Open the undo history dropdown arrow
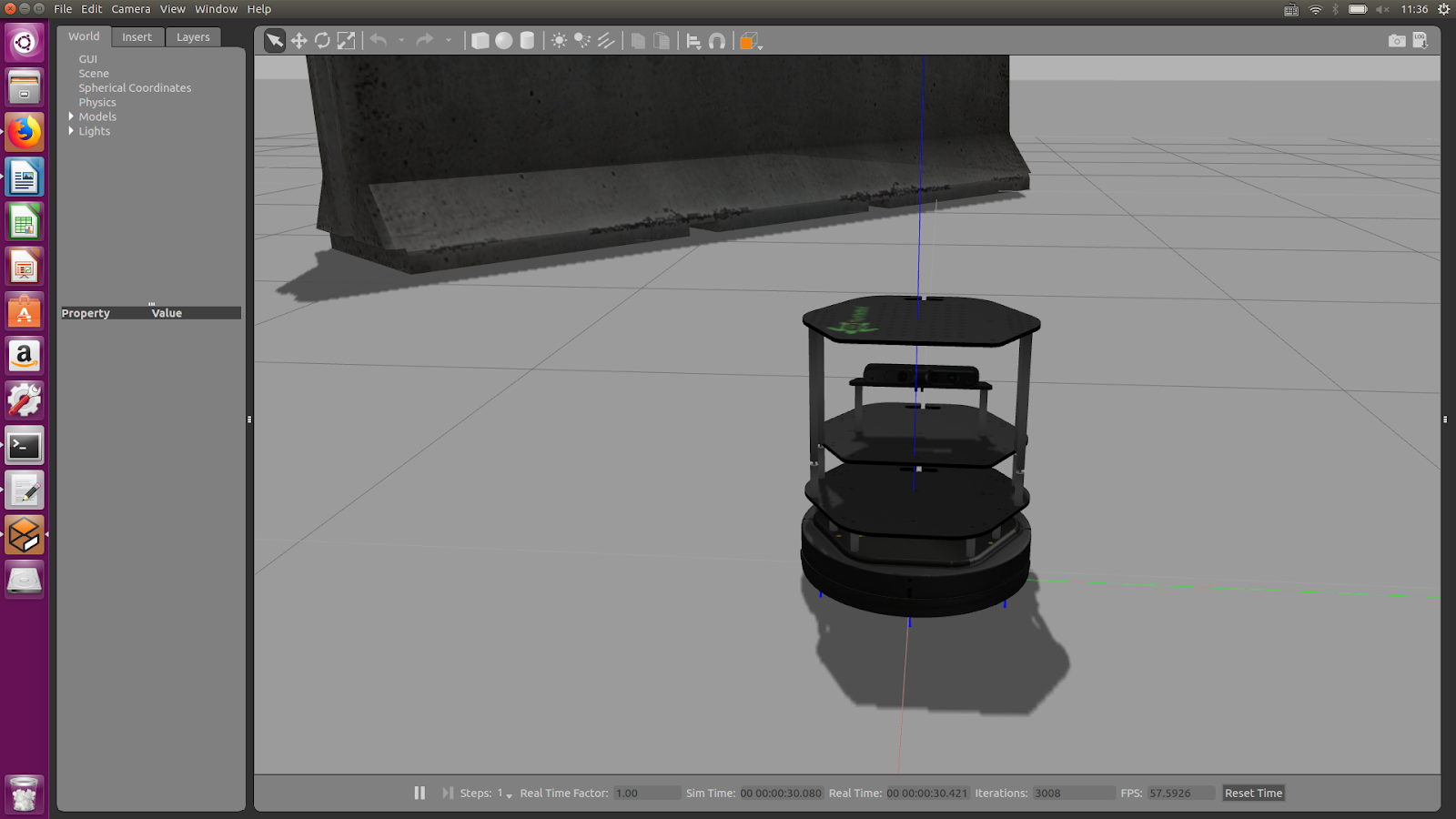This screenshot has width=1456, height=819. click(x=401, y=41)
